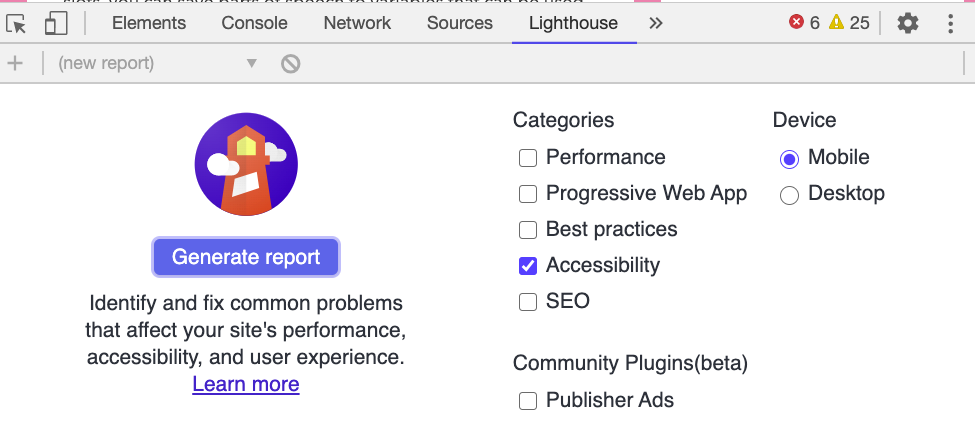Switch to the Console tab

coord(254,24)
